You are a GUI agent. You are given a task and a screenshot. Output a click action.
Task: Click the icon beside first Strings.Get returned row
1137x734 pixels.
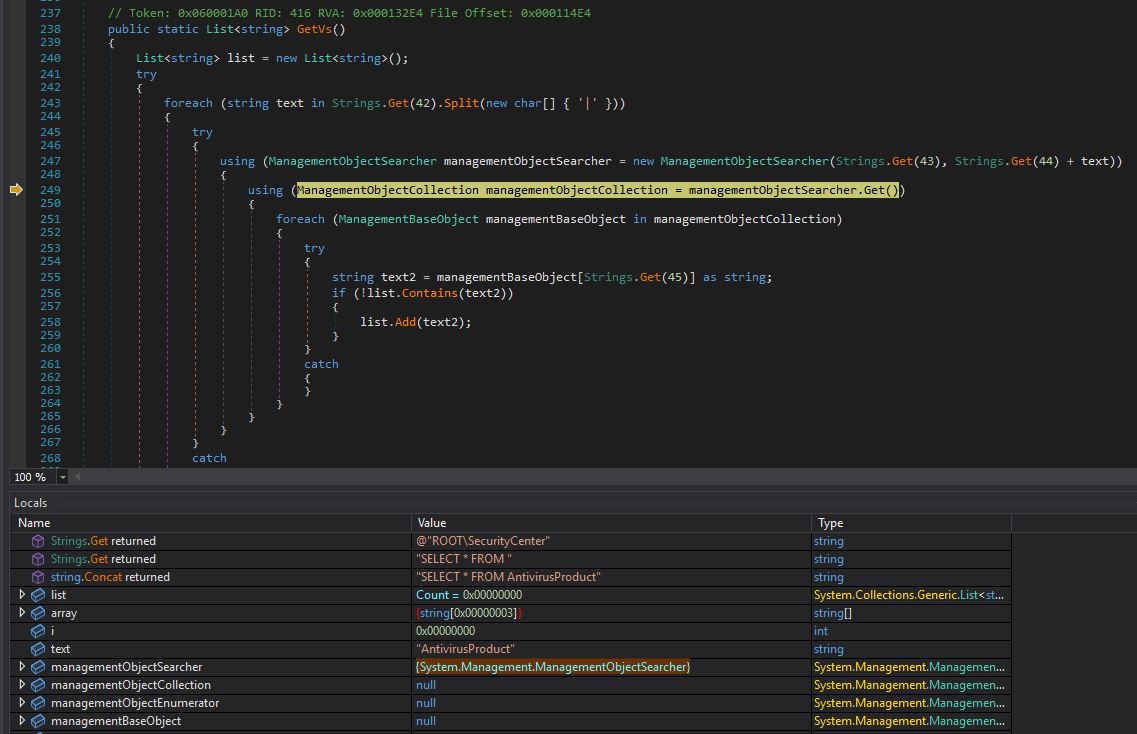point(38,541)
